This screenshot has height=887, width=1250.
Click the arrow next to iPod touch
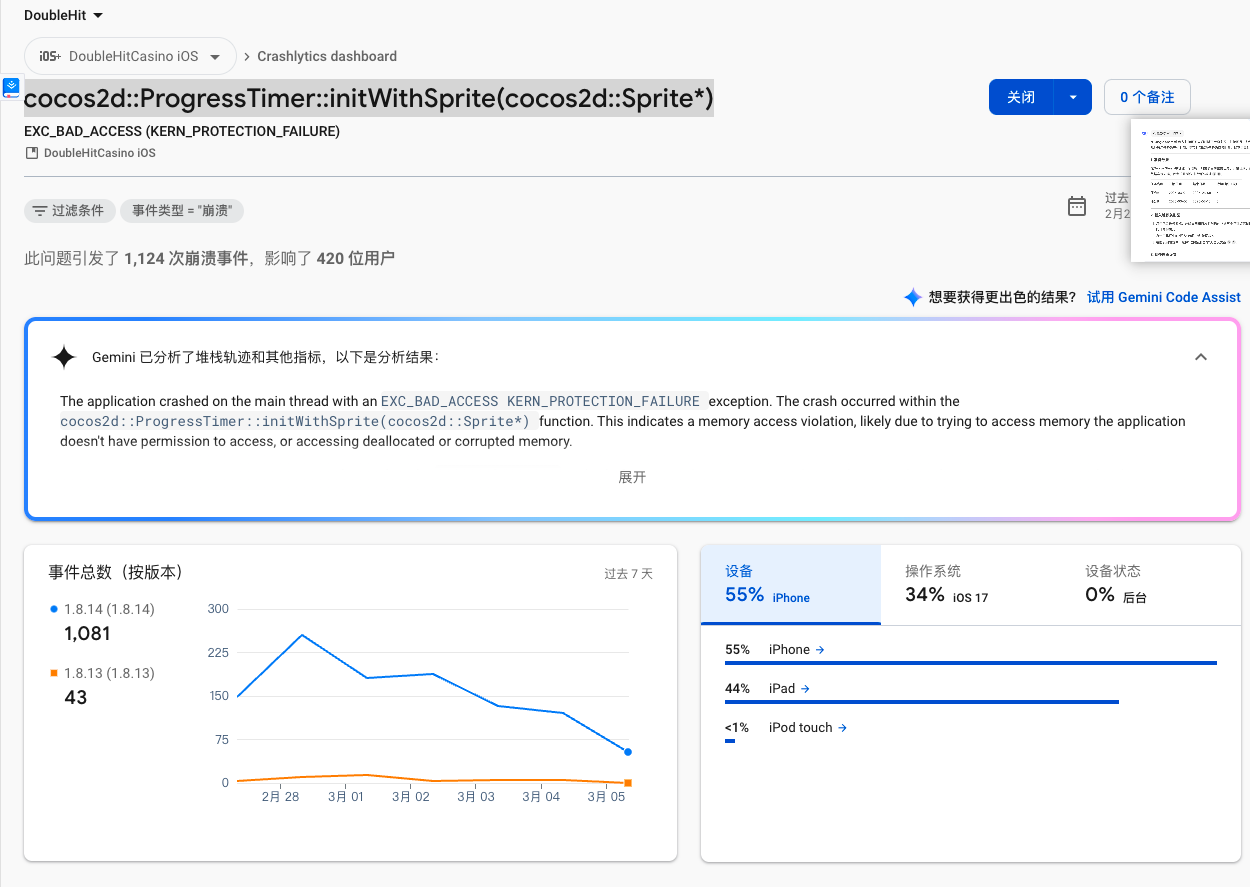pos(842,728)
